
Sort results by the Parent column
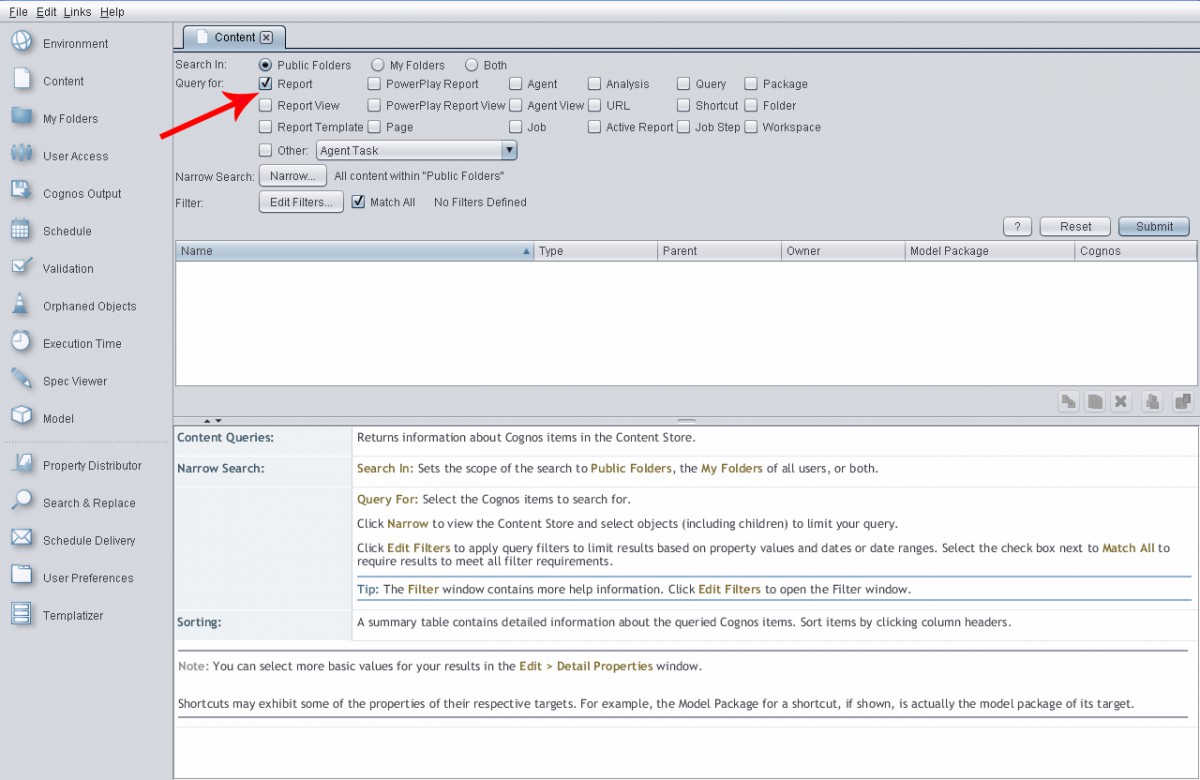(720, 251)
